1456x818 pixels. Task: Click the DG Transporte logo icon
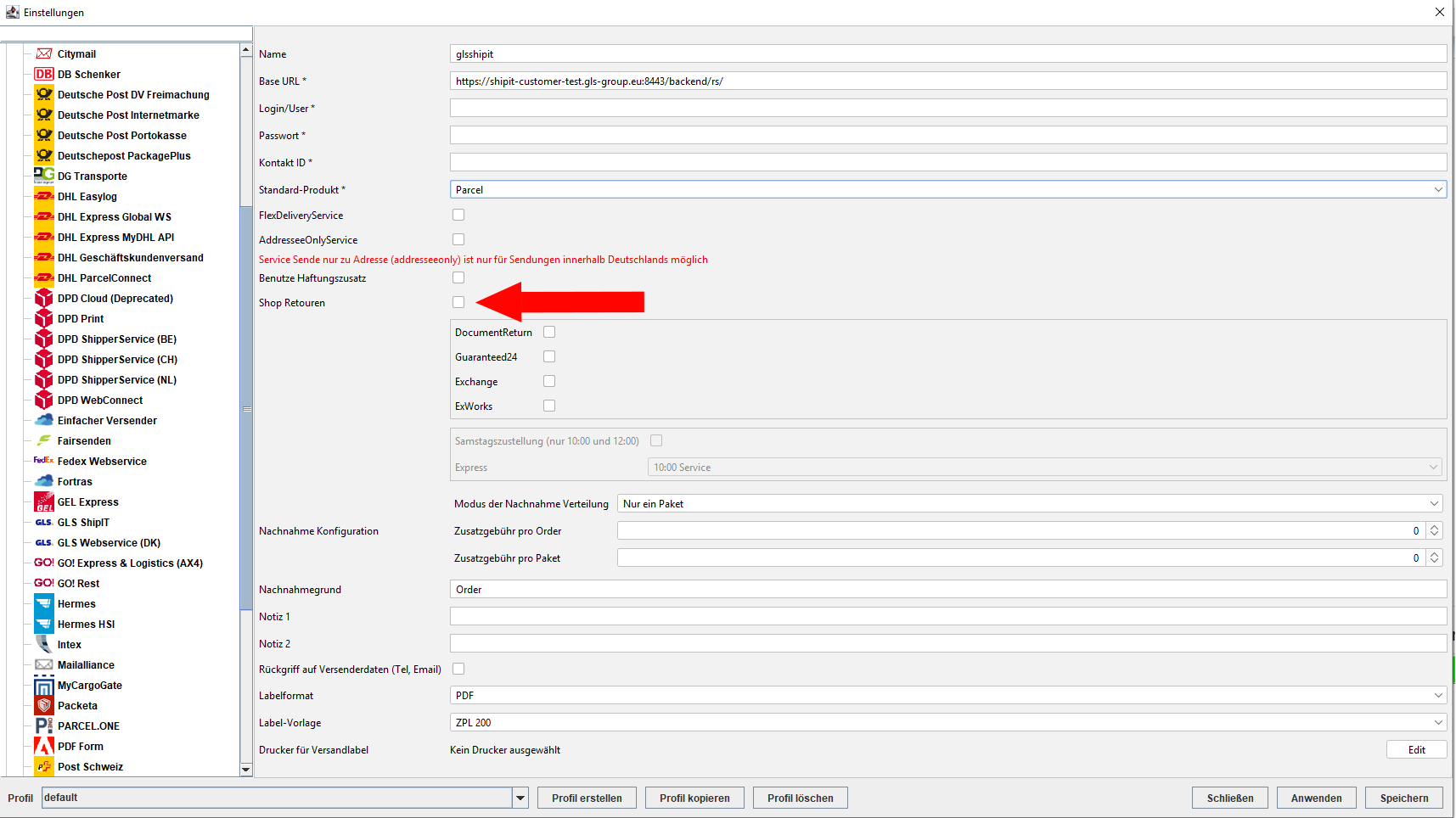(44, 176)
